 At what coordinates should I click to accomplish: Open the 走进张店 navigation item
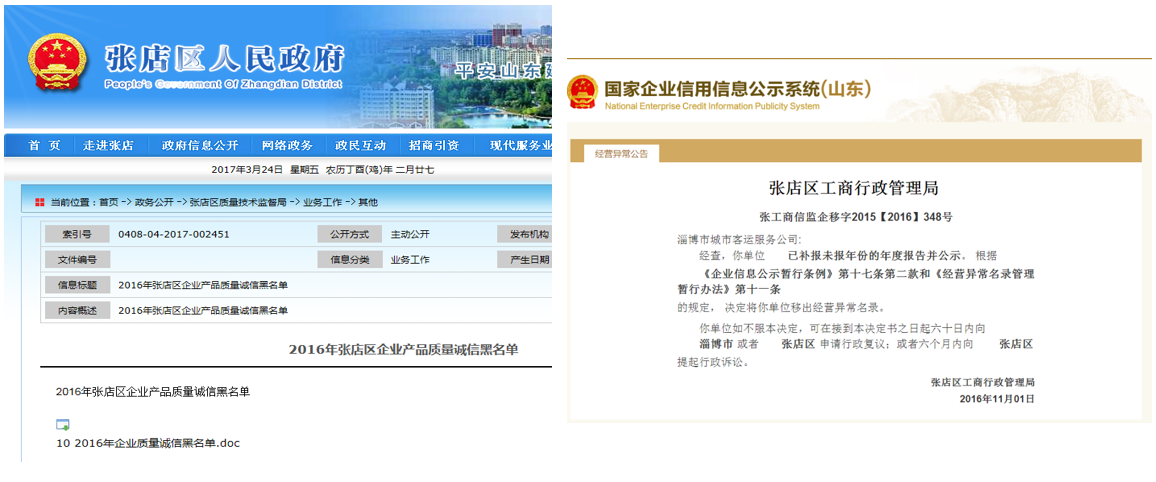pos(108,146)
